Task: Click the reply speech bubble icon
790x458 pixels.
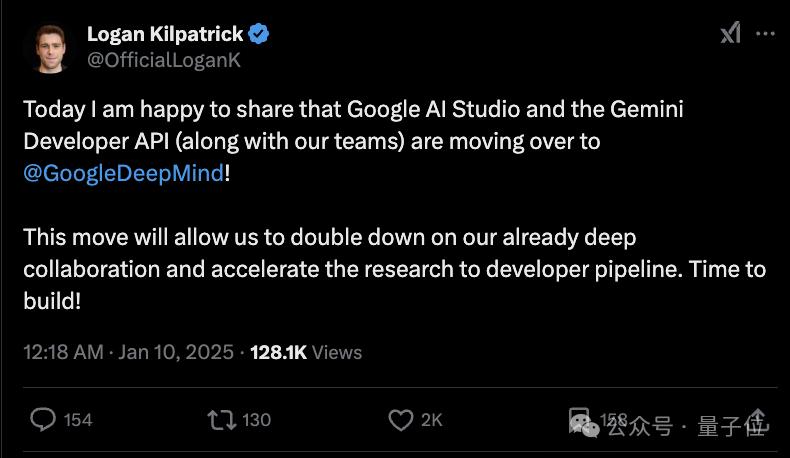Action: click(43, 419)
